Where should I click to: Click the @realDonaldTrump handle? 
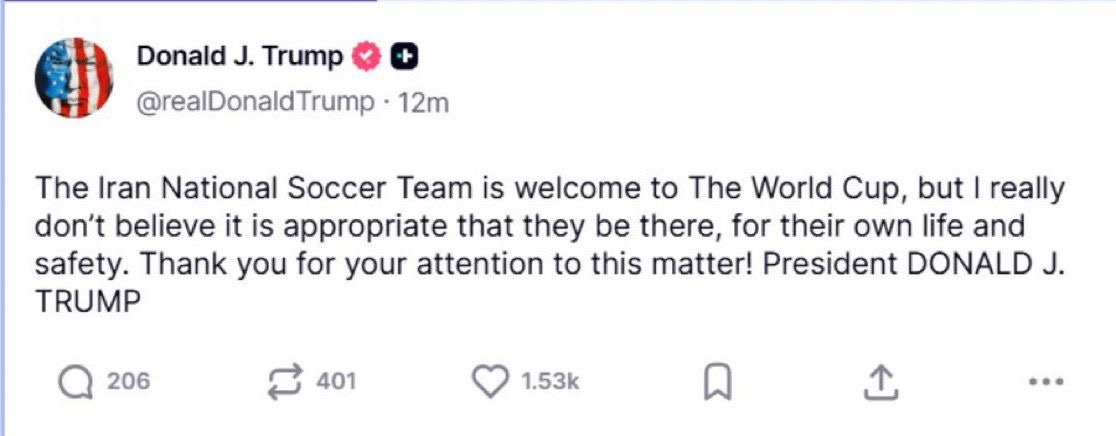click(x=254, y=102)
